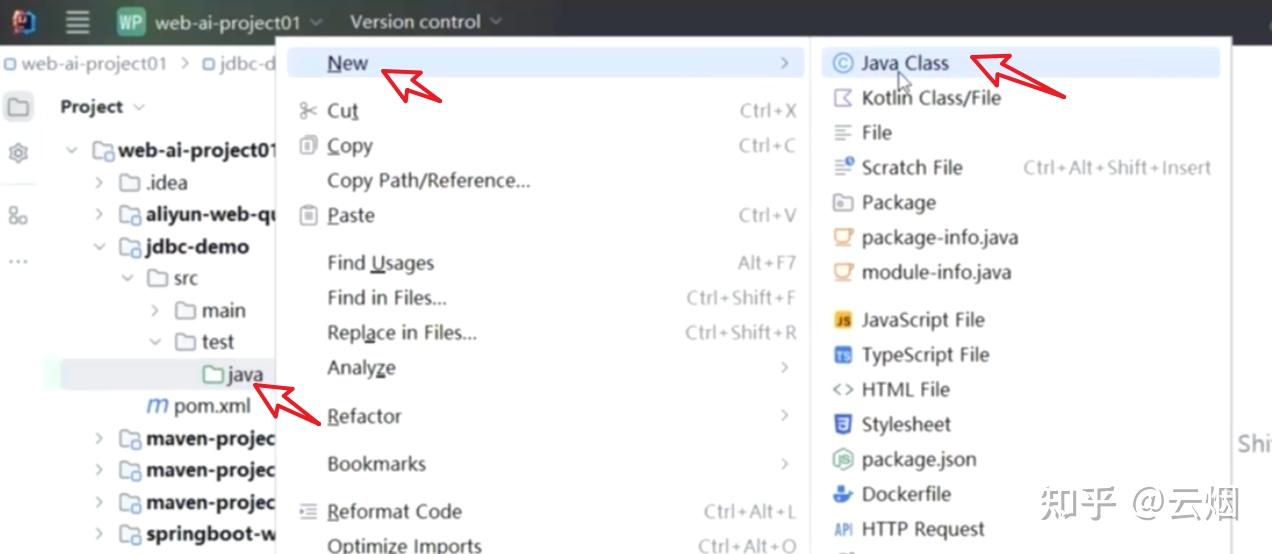Choose Java Class from the New submenu
This screenshot has width=1272, height=554.
pos(904,63)
